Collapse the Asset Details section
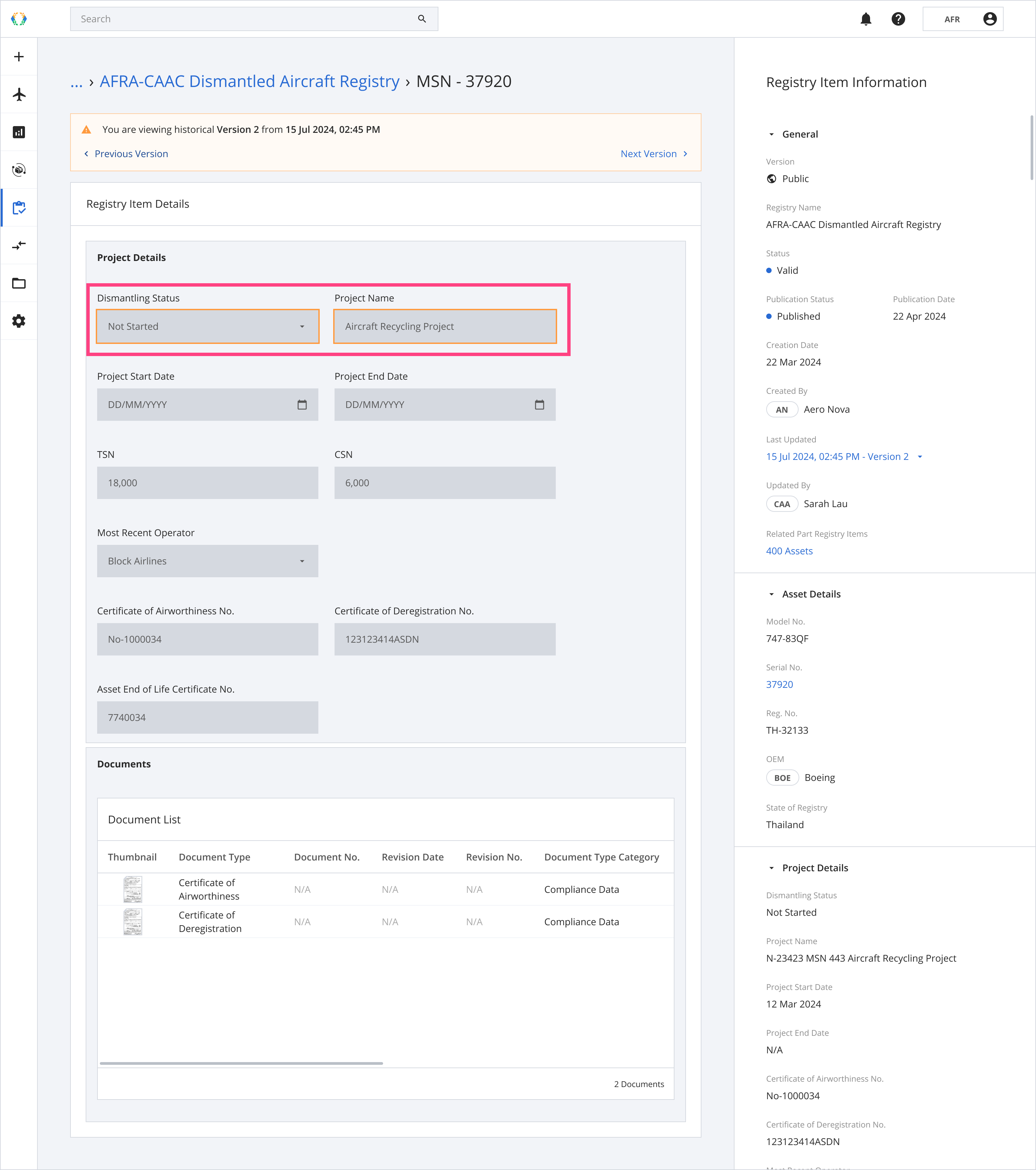This screenshot has height=1170, width=1036. click(772, 594)
